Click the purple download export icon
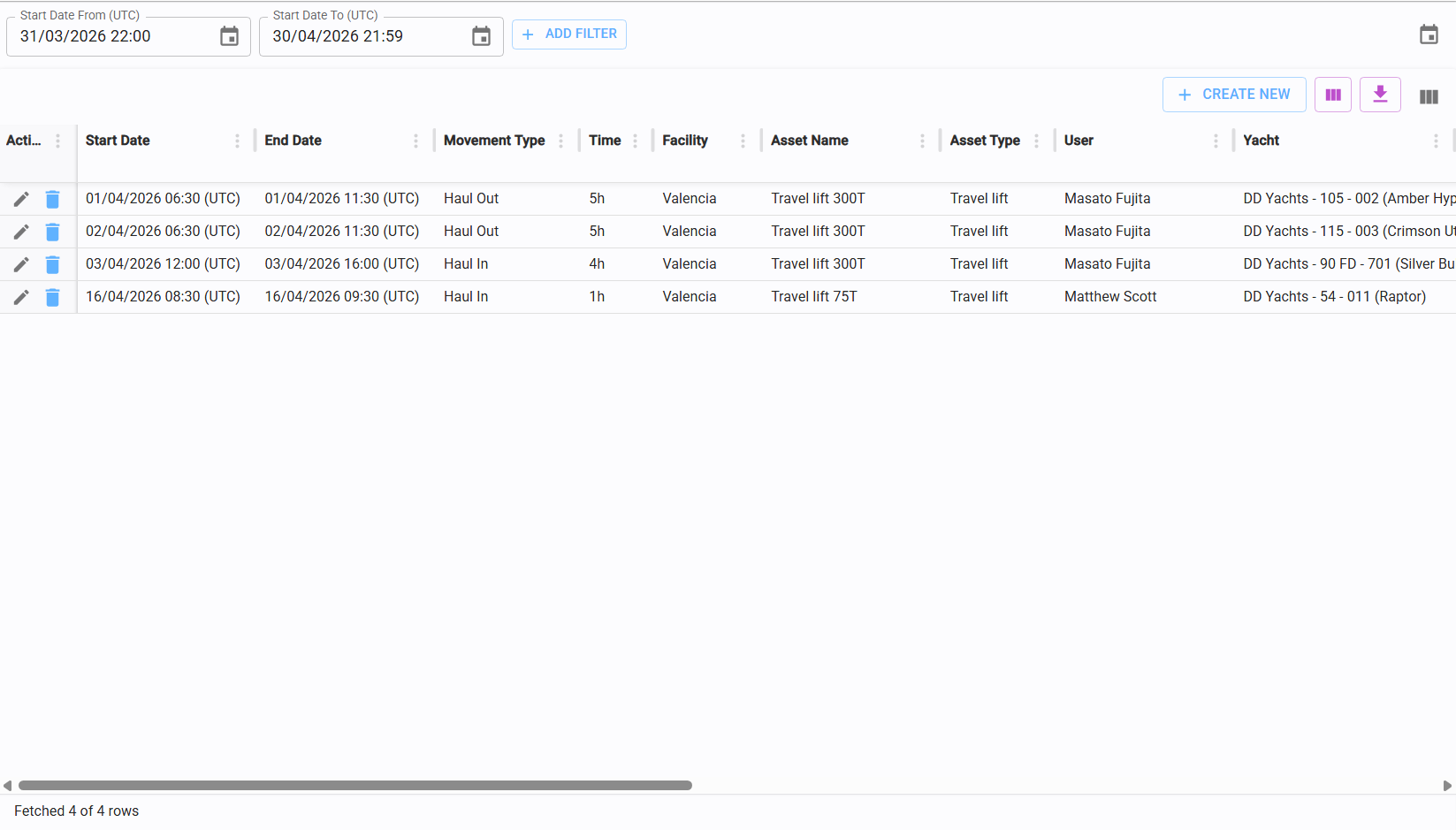Viewport: 1456px width, 830px height. click(x=1379, y=95)
